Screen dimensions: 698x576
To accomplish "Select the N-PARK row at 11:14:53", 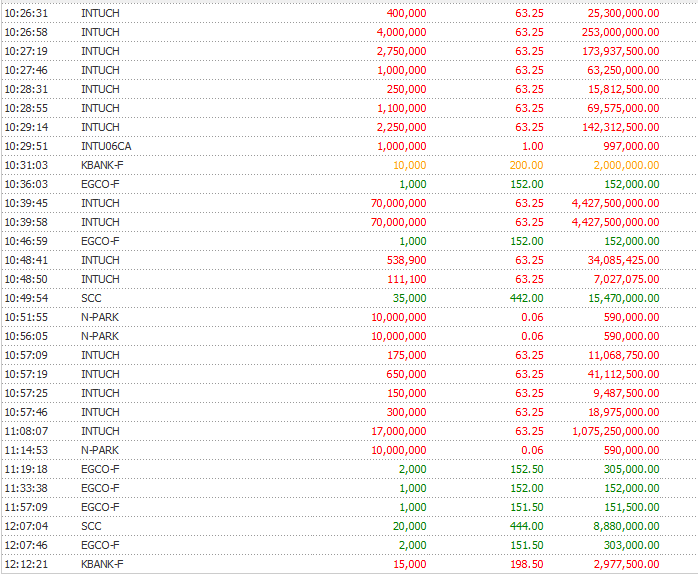I will [x=349, y=450].
